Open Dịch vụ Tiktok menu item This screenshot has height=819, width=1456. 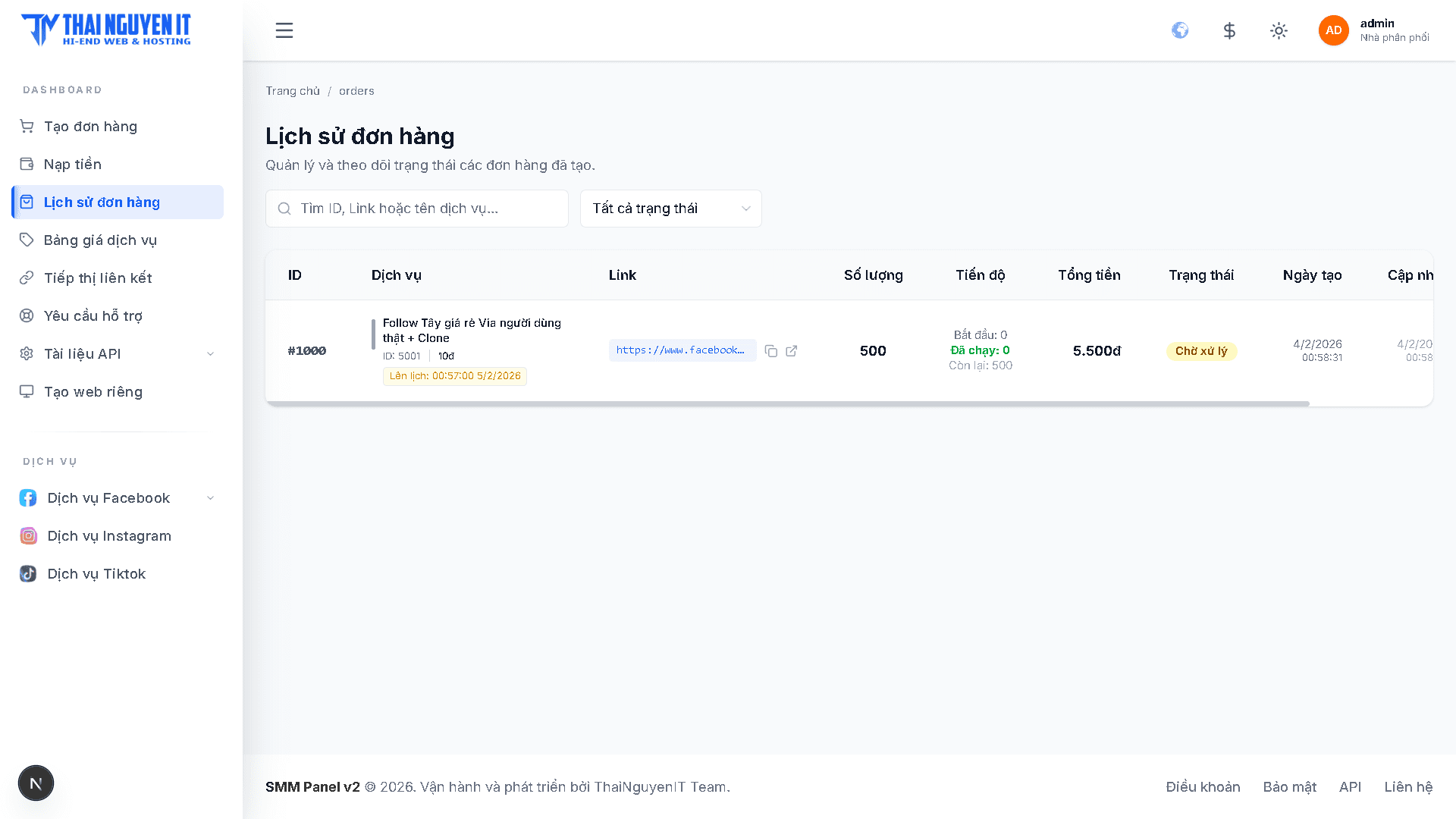(118, 573)
